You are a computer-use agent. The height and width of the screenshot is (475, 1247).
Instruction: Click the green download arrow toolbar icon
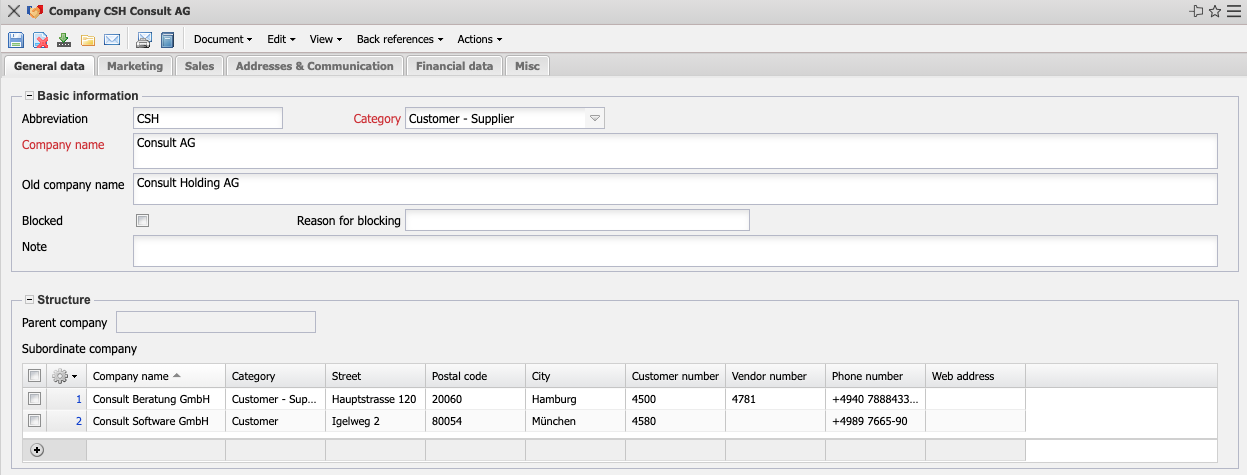point(64,40)
